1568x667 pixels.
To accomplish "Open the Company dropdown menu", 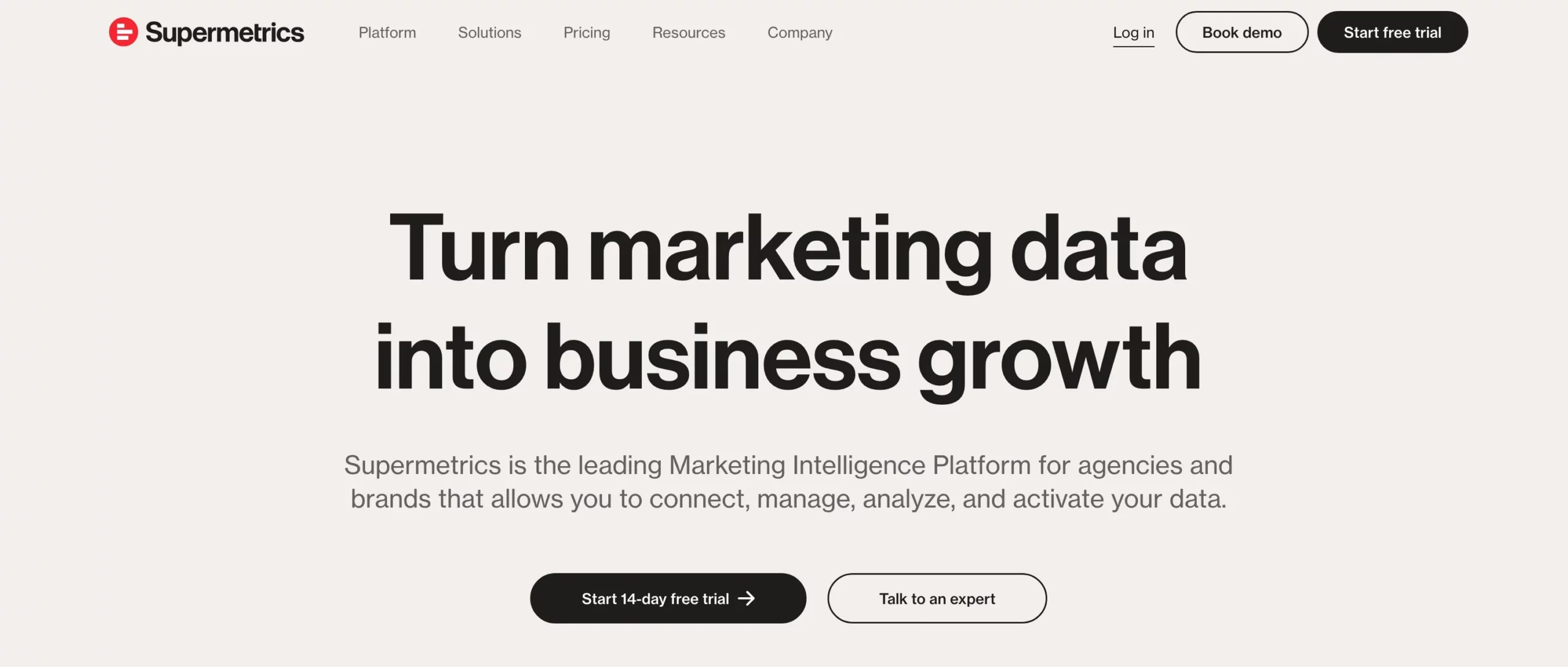I will coord(799,32).
